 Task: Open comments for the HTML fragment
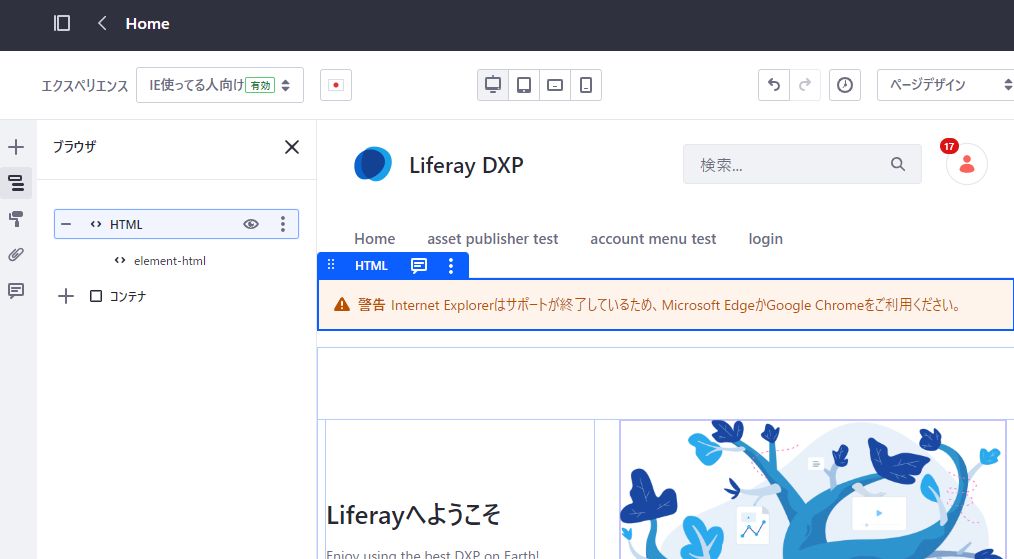click(419, 265)
